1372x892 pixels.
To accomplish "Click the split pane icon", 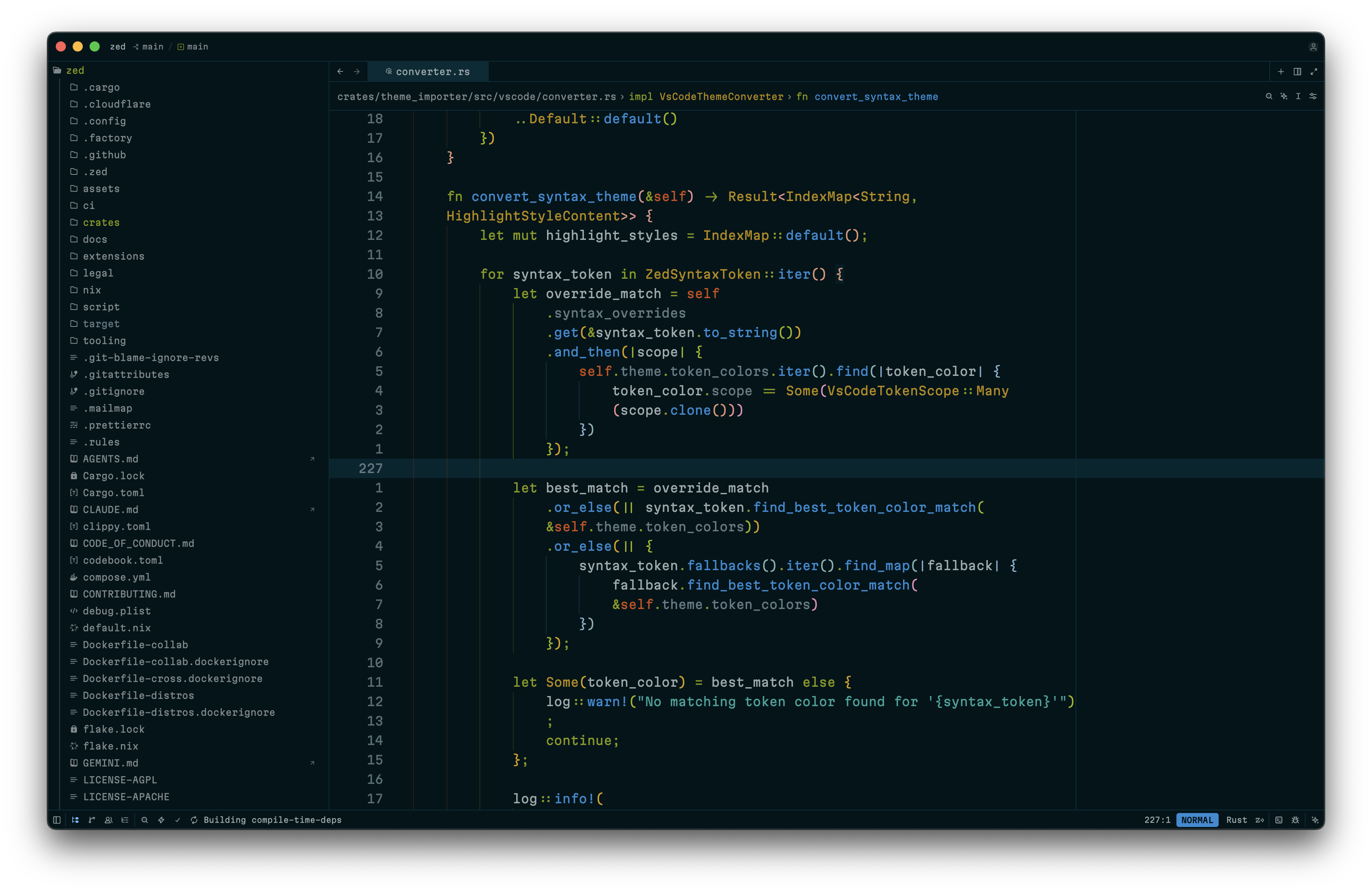I will [x=1297, y=71].
